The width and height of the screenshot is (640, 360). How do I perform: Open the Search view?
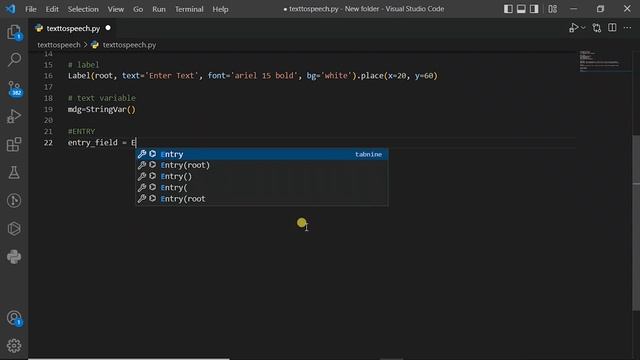click(x=14, y=60)
